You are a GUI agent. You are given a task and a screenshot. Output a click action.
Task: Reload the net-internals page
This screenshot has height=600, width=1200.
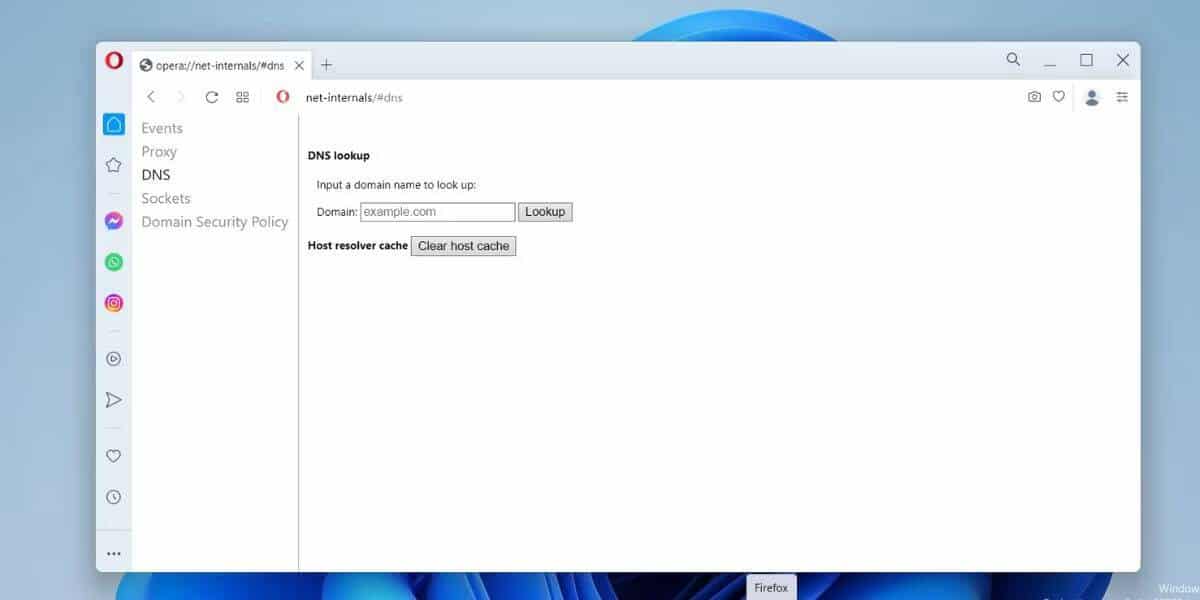point(212,97)
